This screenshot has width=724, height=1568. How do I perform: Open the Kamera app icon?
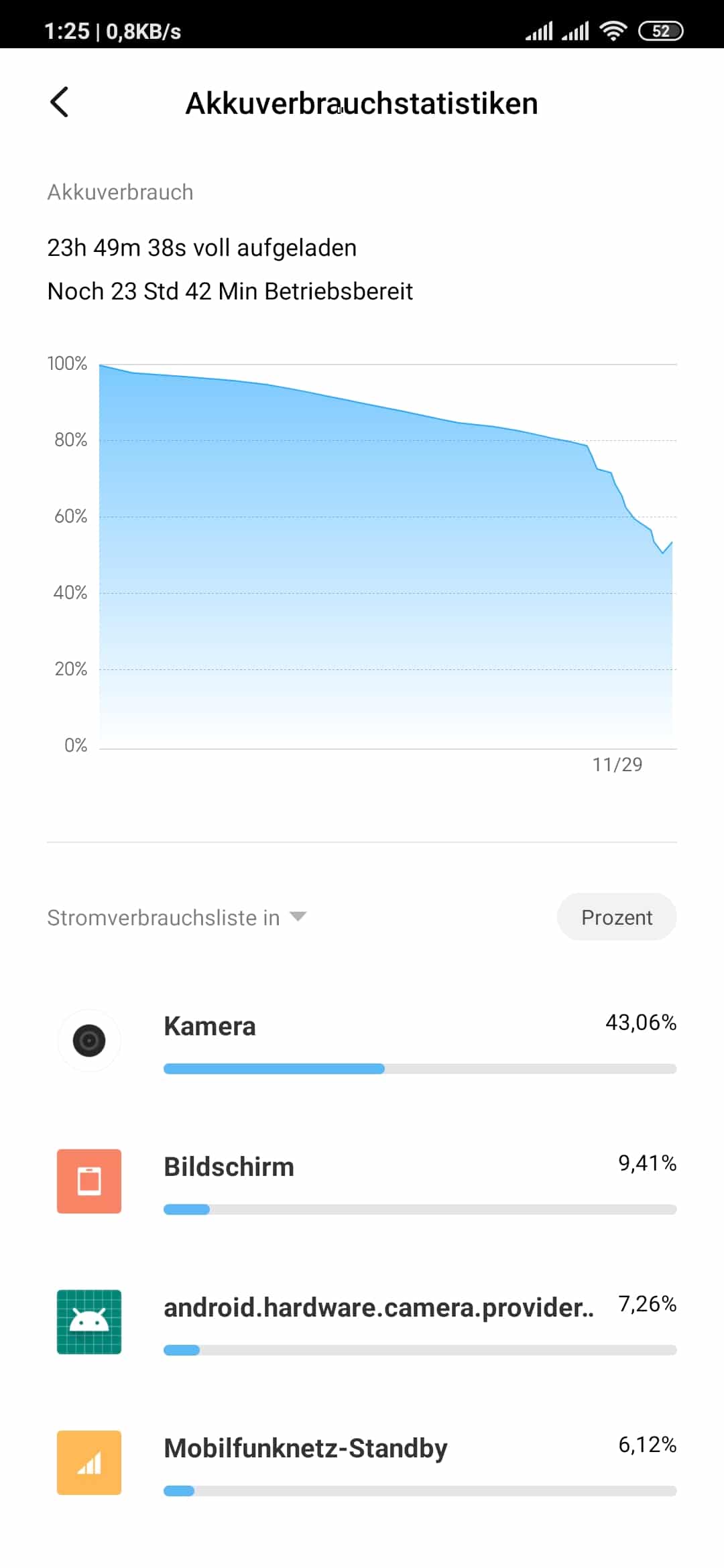tap(89, 1041)
